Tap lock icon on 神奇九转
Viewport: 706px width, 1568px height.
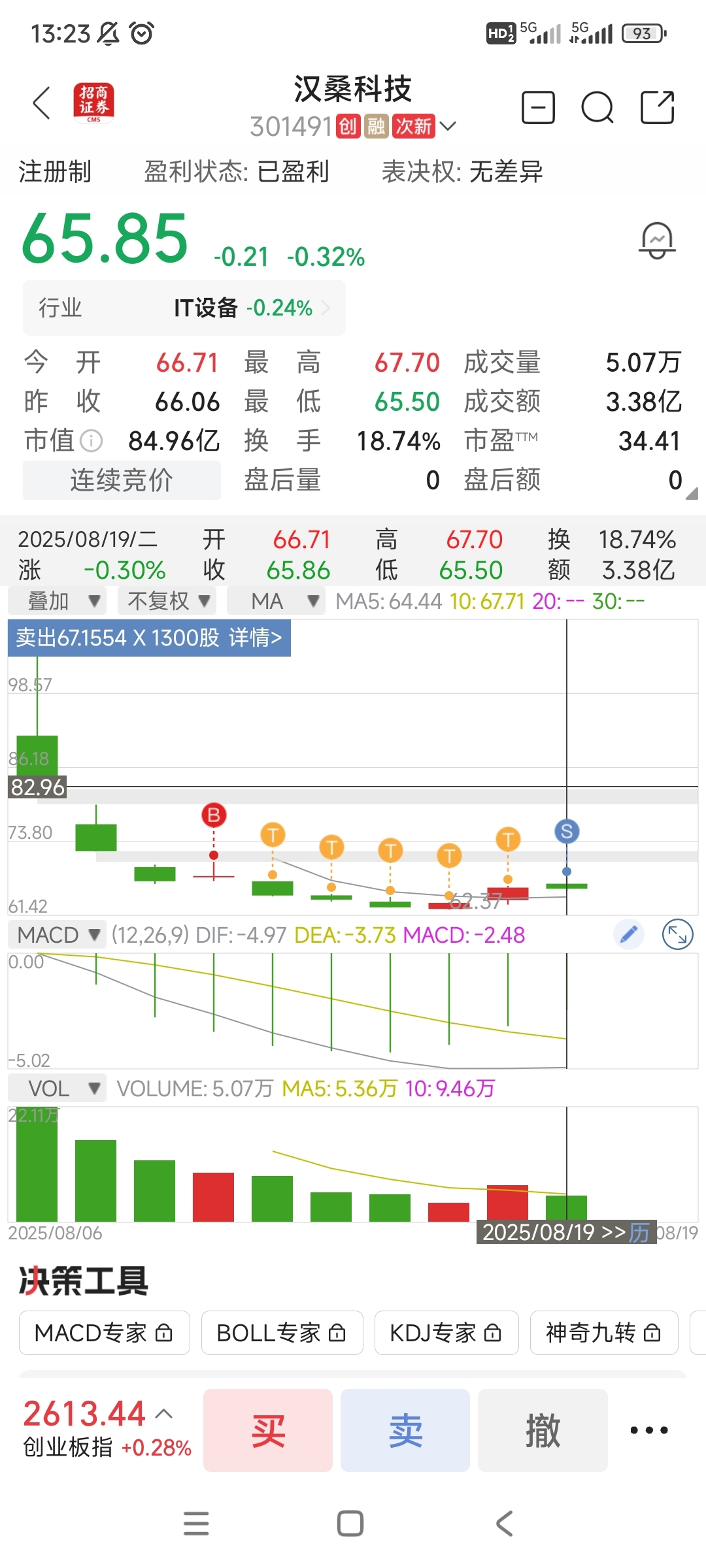click(652, 1332)
